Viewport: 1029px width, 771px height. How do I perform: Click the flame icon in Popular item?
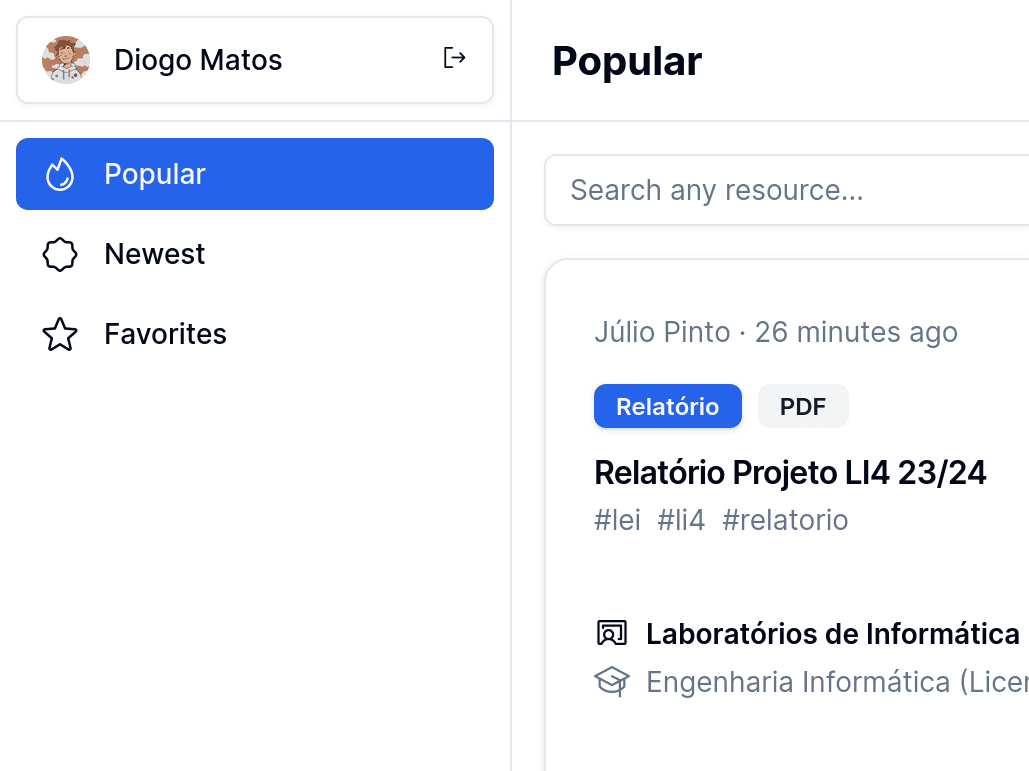click(x=60, y=174)
